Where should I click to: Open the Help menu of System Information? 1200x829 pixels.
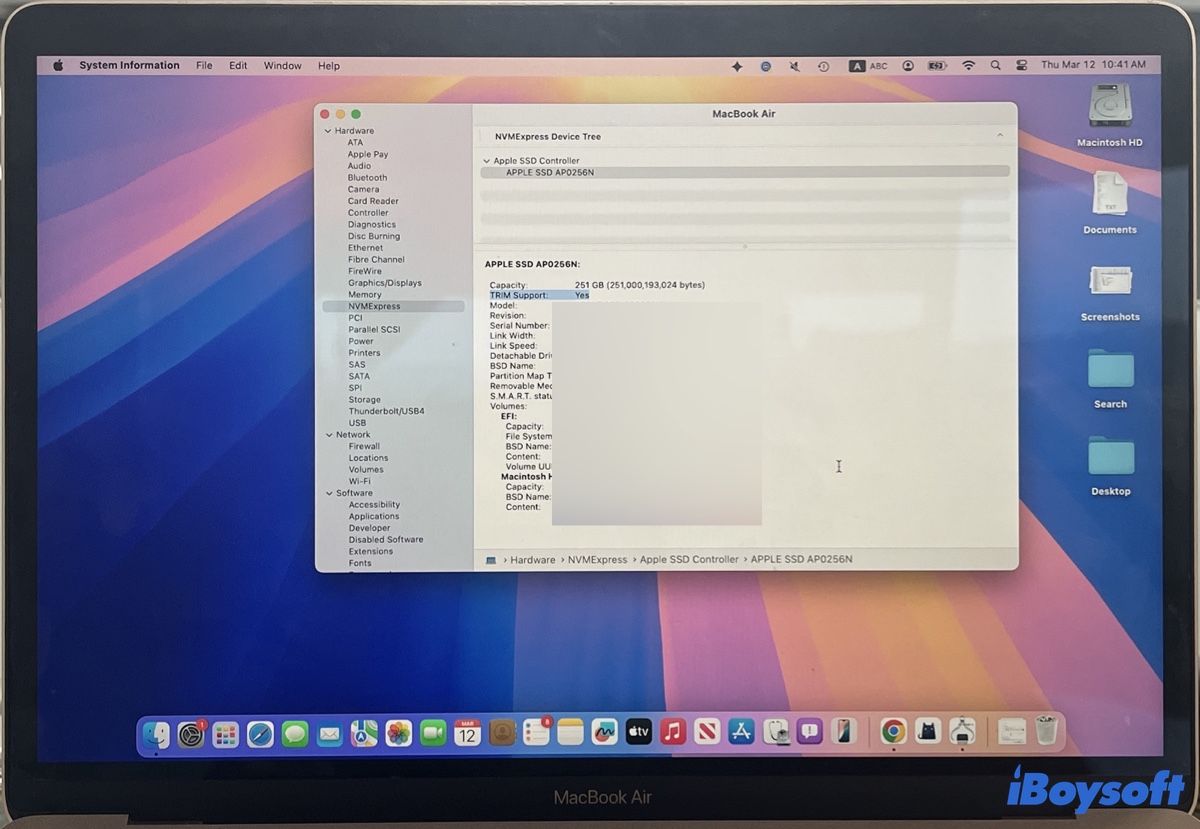328,65
